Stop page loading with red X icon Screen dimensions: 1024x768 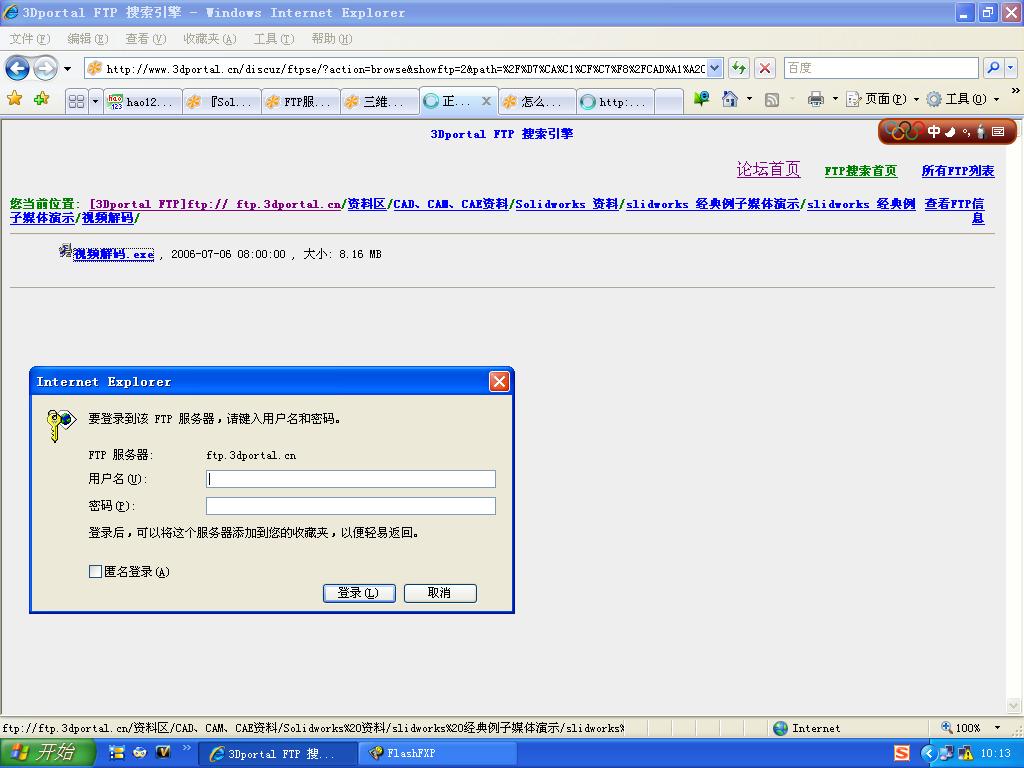click(765, 68)
